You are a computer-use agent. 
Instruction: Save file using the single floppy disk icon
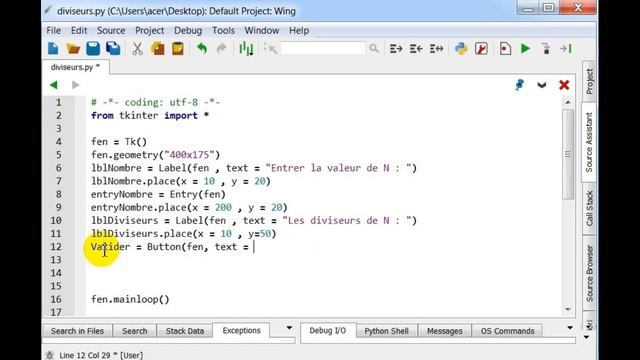(93, 49)
